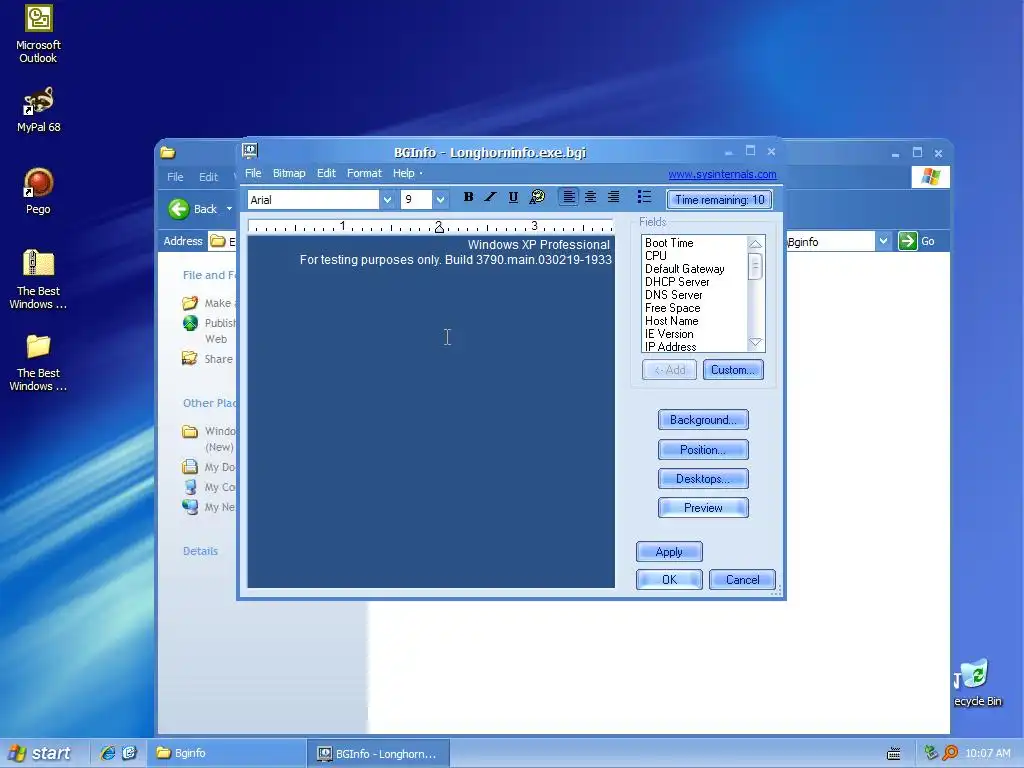Open the Edit menu in BGInfo

[x=326, y=173]
